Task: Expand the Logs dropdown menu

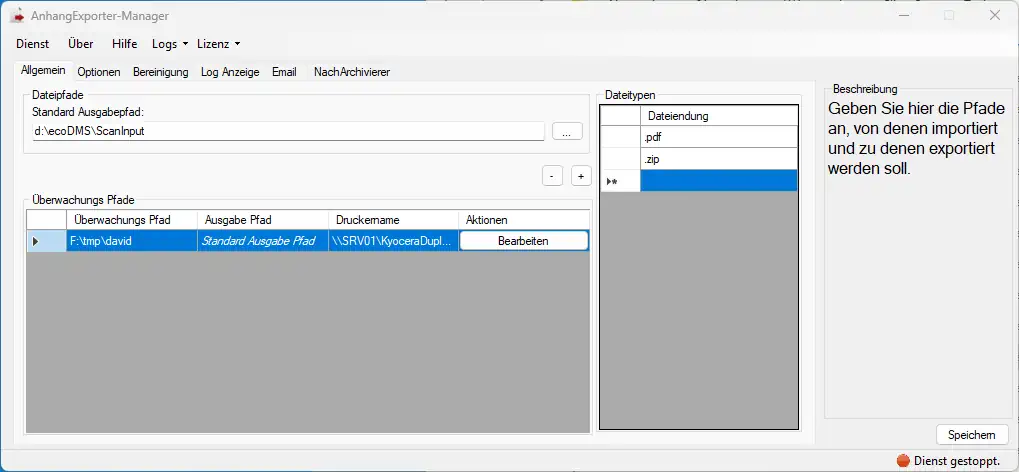Action: pyautogui.click(x=170, y=44)
